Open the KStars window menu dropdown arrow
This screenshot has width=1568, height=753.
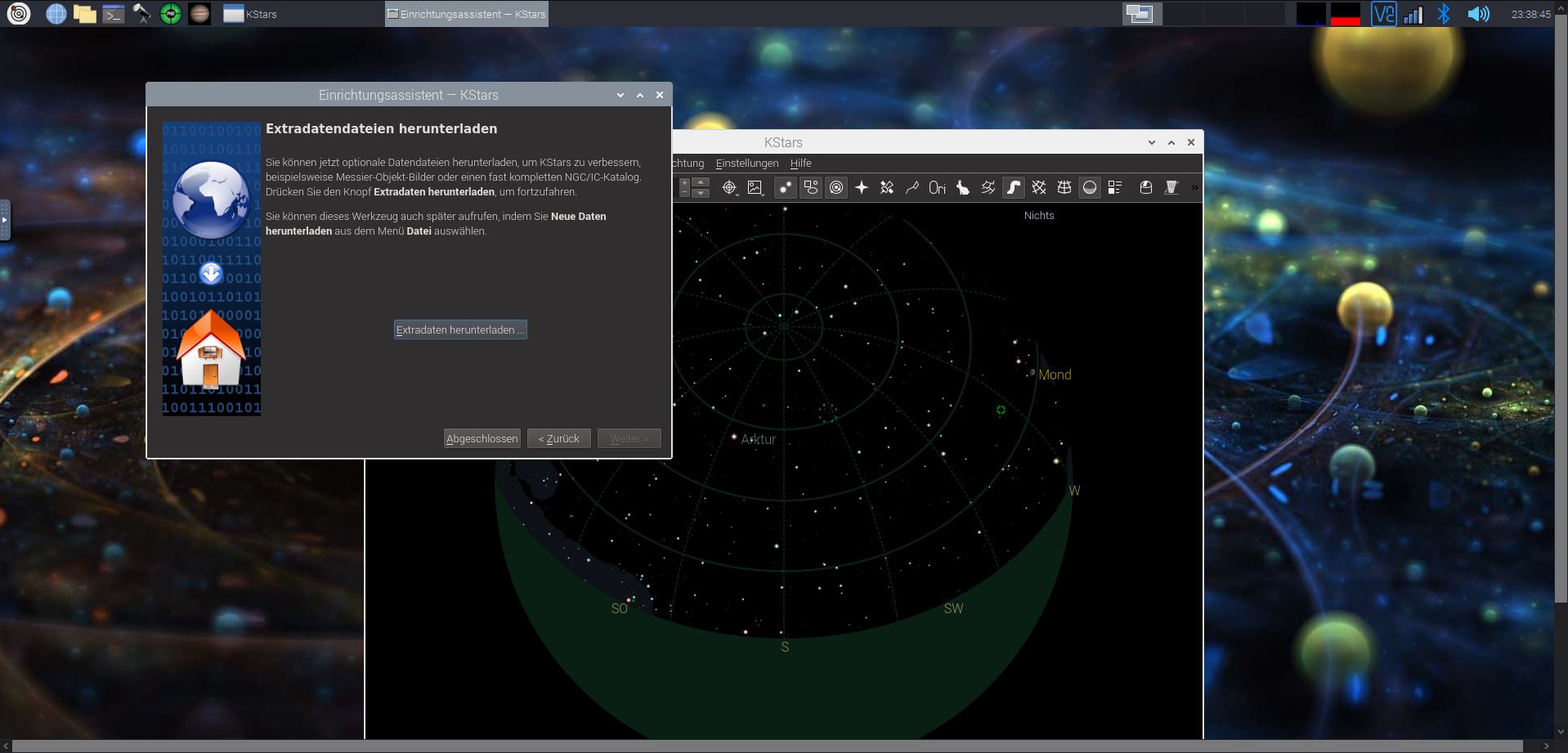pos(1152,142)
